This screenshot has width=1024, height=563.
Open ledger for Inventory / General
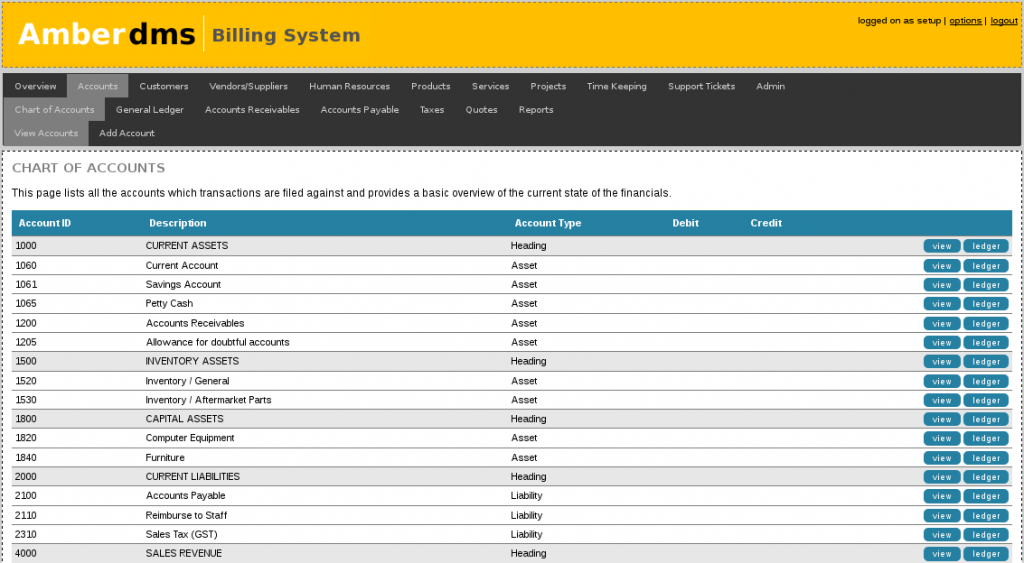(986, 381)
